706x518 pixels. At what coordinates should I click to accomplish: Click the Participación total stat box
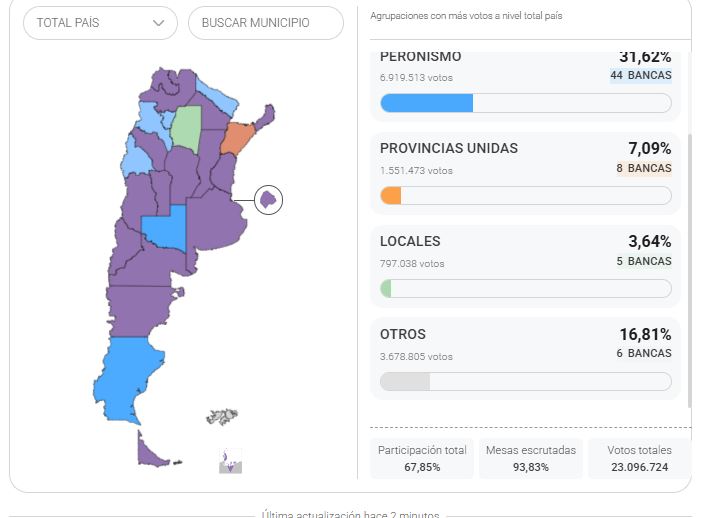tap(422, 458)
